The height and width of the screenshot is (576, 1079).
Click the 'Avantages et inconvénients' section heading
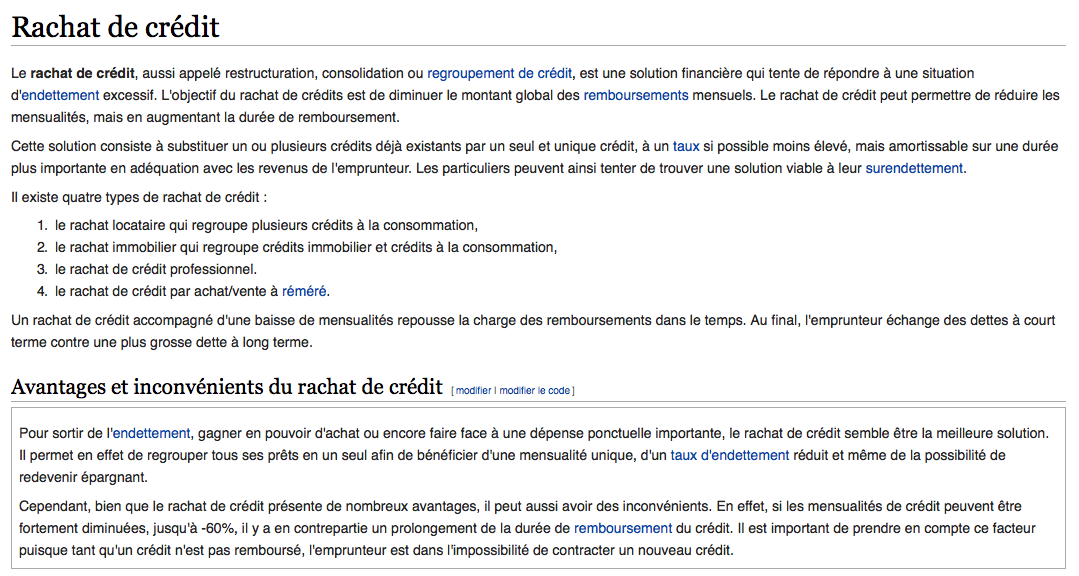[x=226, y=387]
